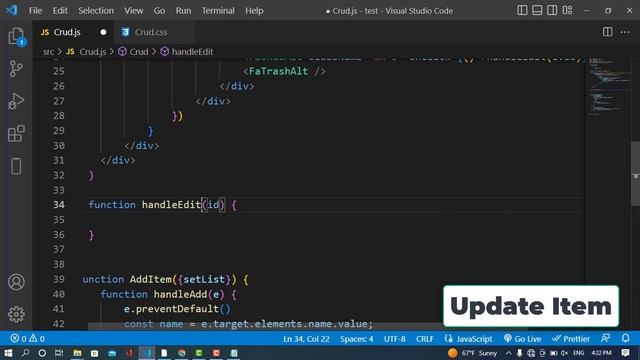This screenshot has width=640, height=360.
Task: Open the Customize Layout options
Action: pyautogui.click(x=567, y=10)
